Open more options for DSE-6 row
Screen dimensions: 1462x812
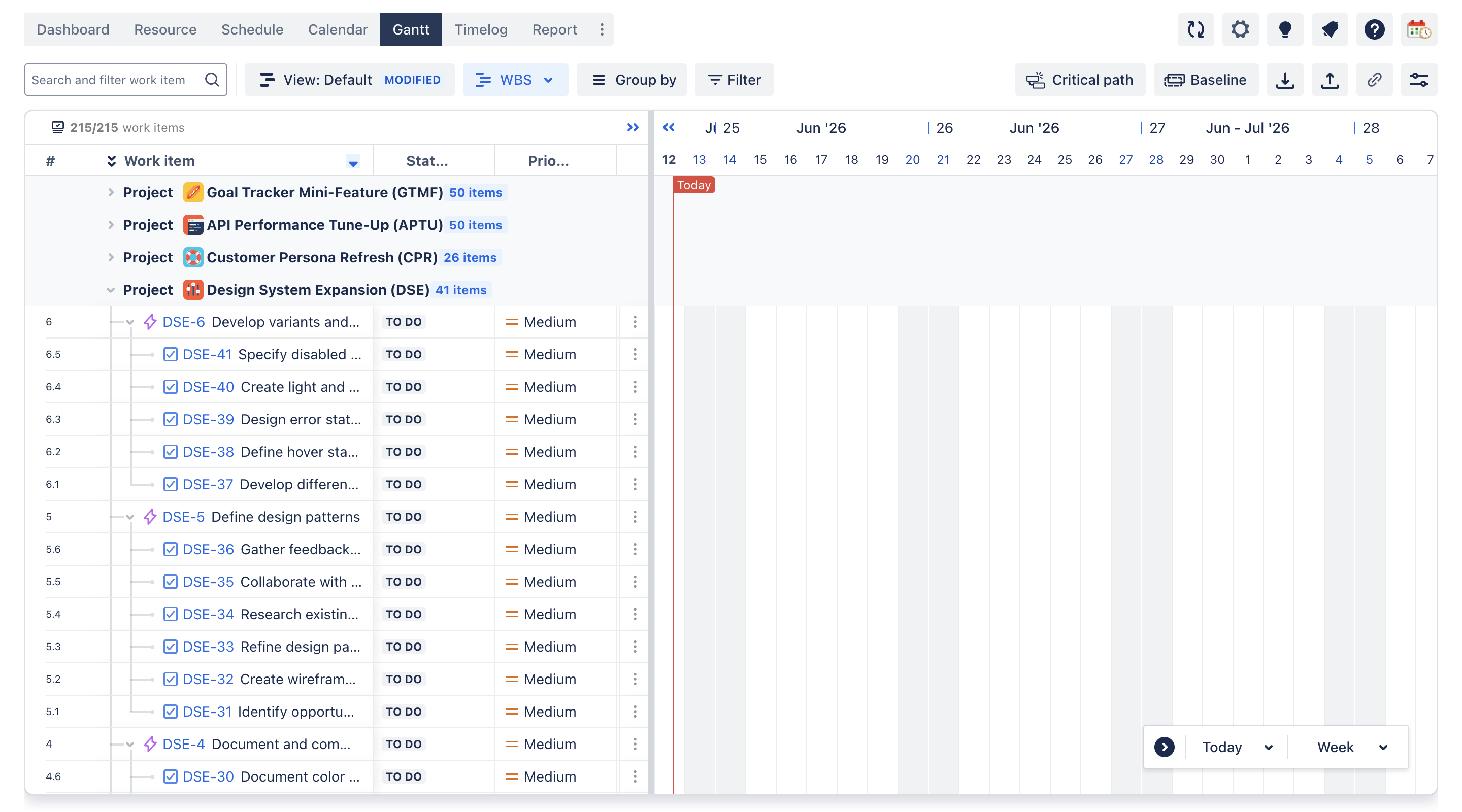635,322
